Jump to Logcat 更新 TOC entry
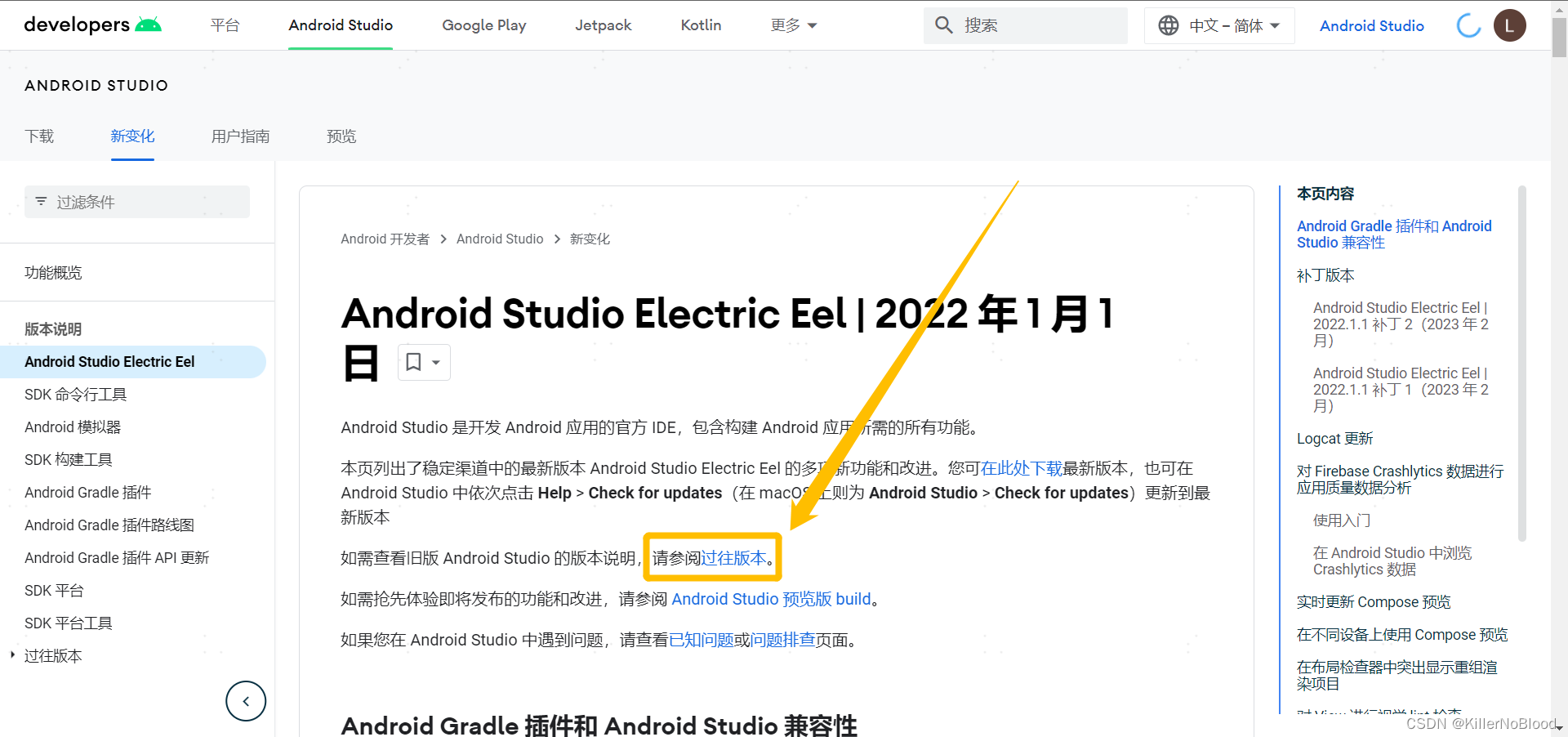The width and height of the screenshot is (1568, 737). point(1335,439)
